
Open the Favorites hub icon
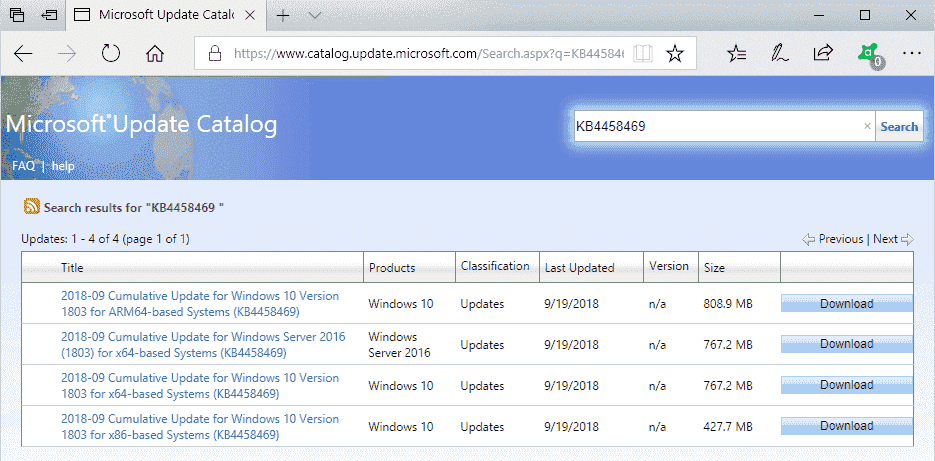click(736, 54)
